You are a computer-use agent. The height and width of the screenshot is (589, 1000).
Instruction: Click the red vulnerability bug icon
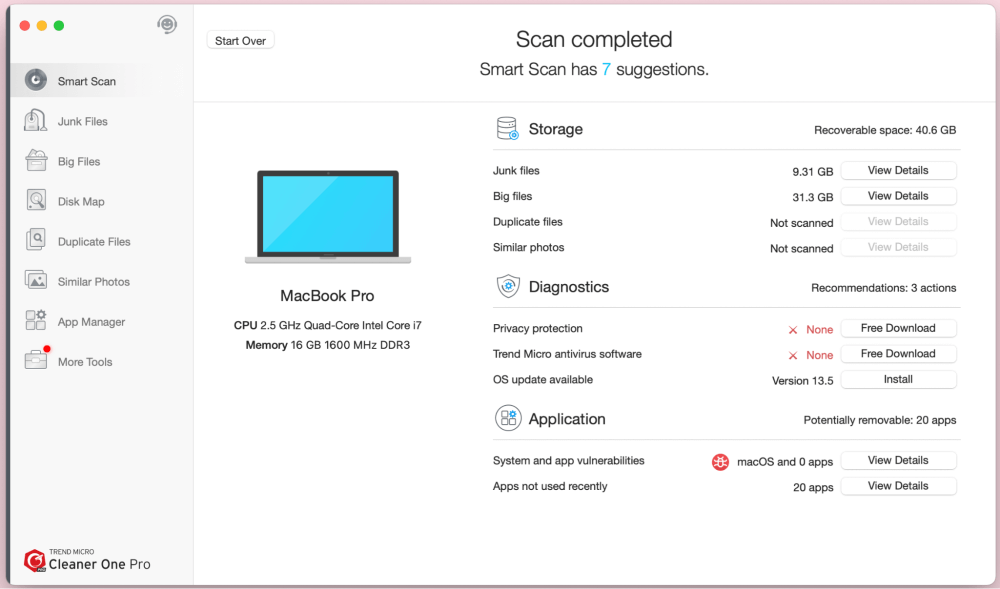(x=720, y=462)
